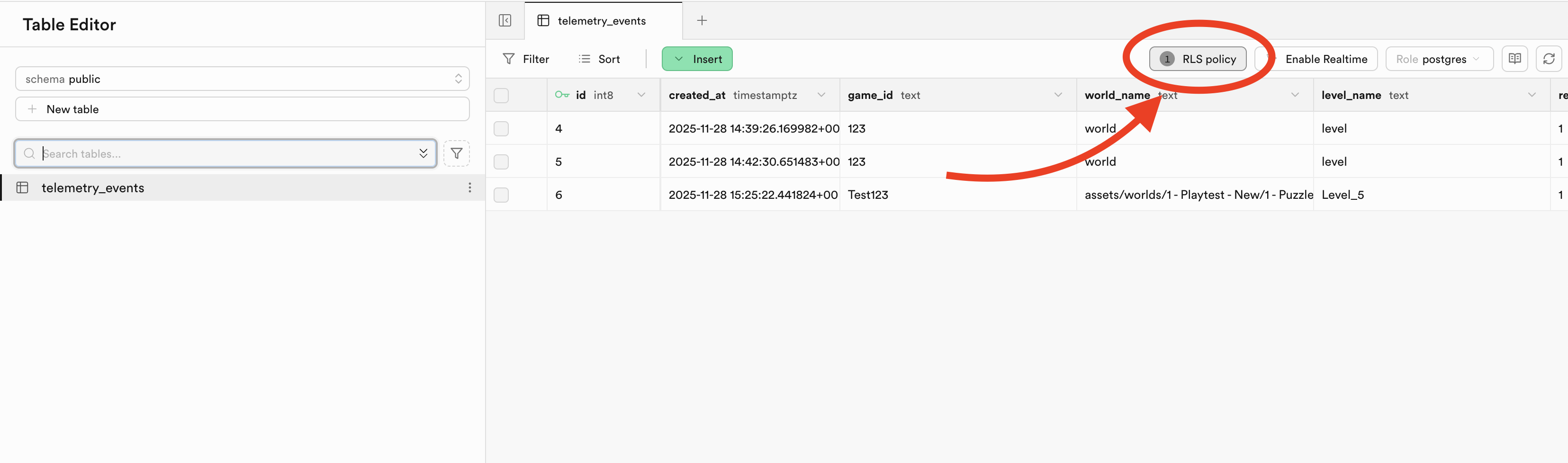Open the table list filter icon
This screenshot has width=1568, height=463.
[457, 153]
